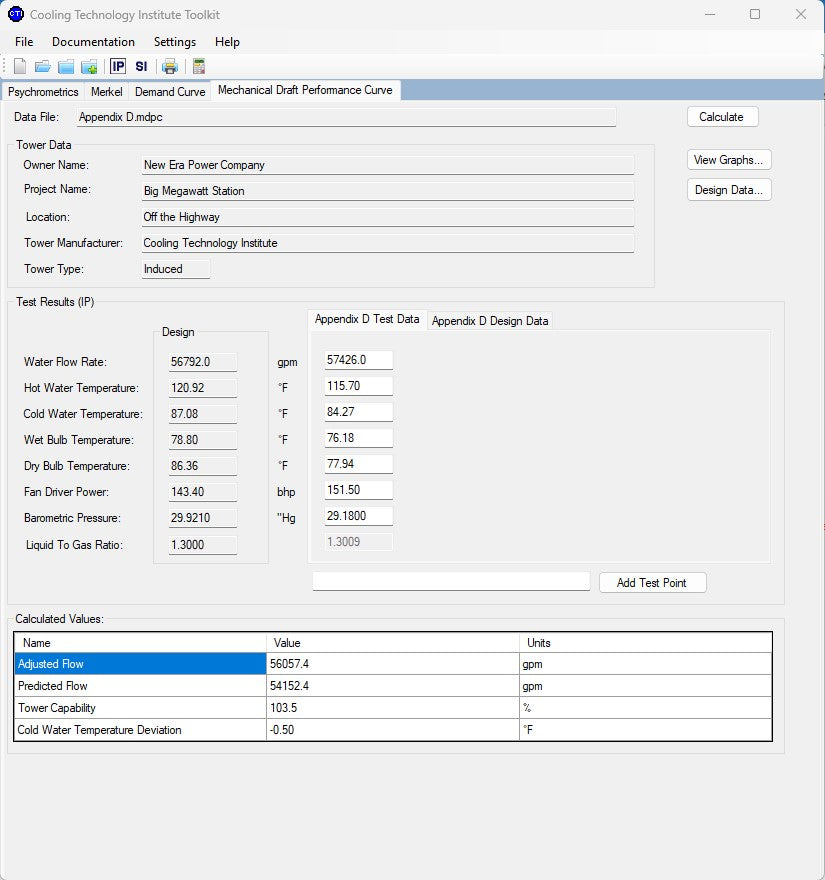Screen dimensions: 825x880
Task: Click the Add Test Point button
Action: pos(652,583)
